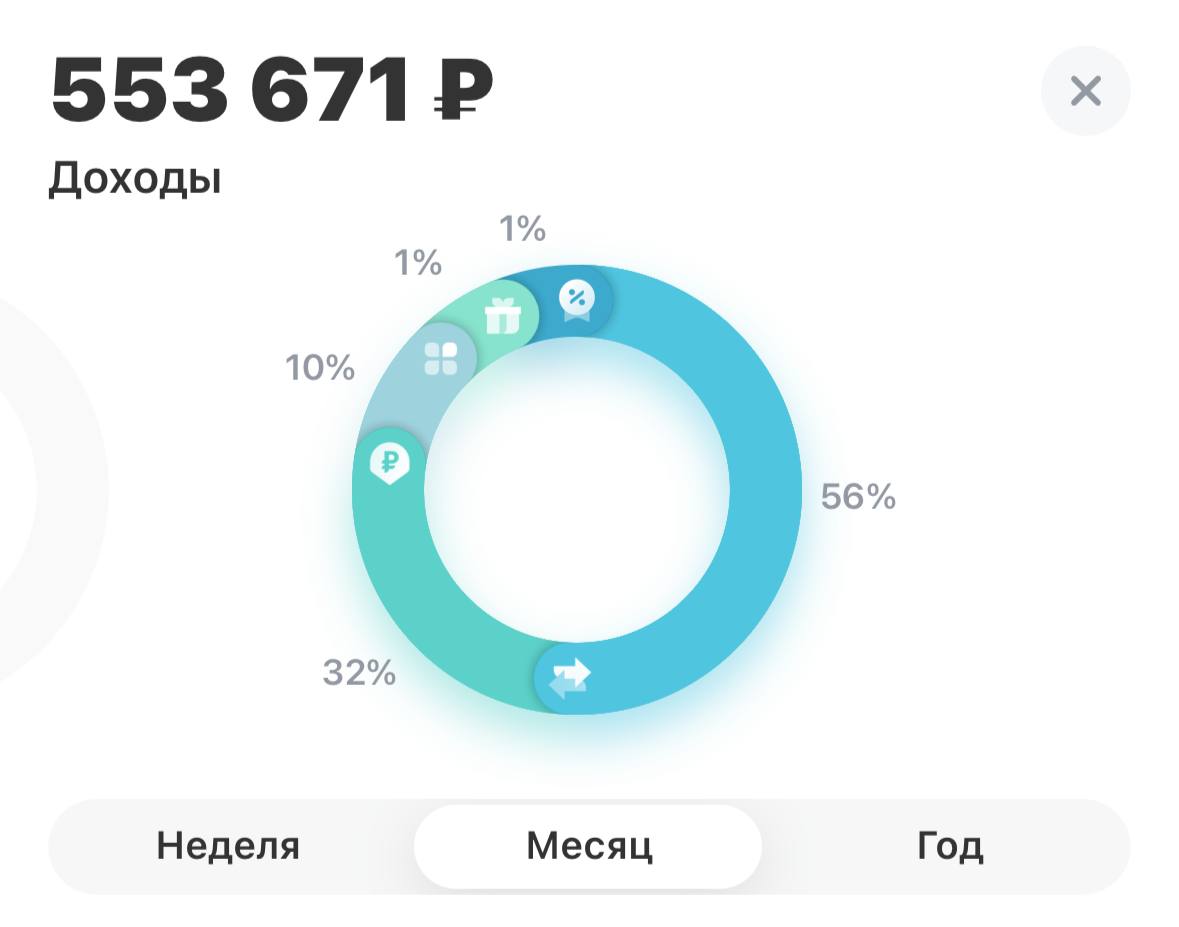The image size is (1179, 927).
Task: Tap the 553 671 ₽ total amount
Action: click(x=271, y=89)
